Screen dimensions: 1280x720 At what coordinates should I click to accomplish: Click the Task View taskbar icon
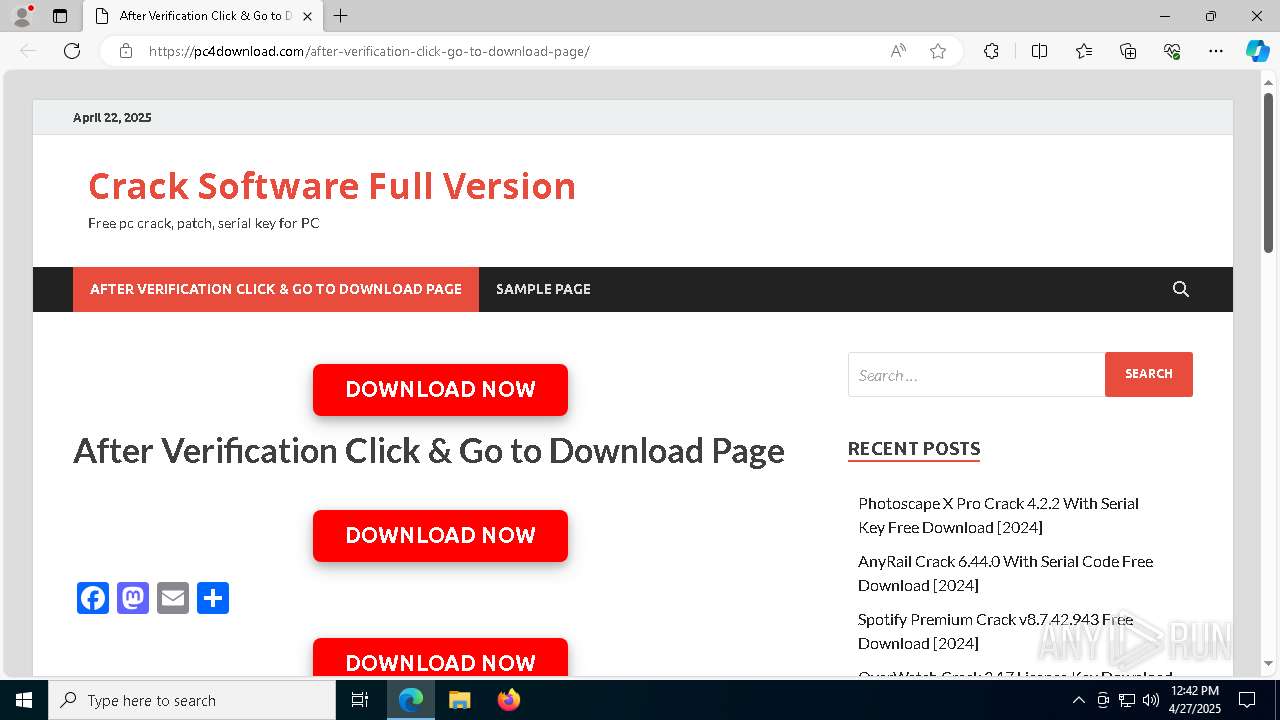click(360, 700)
